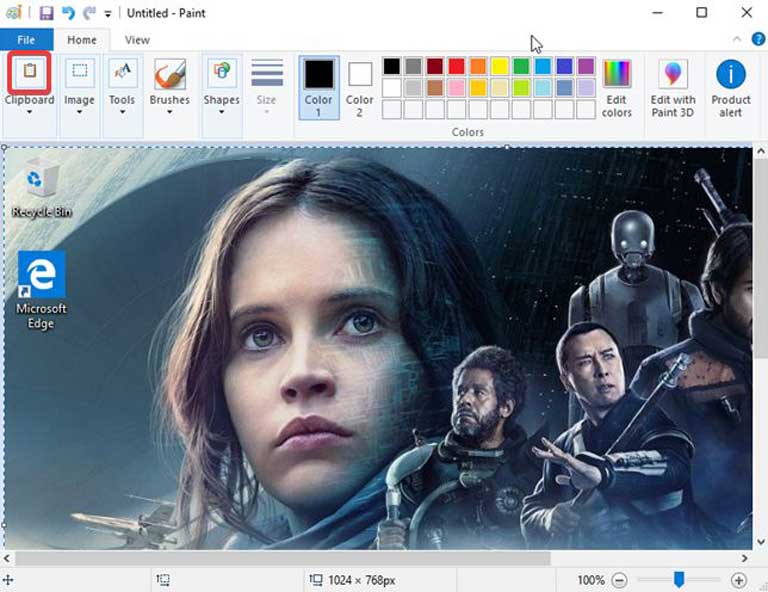The height and width of the screenshot is (592, 768).
Task: Open the File menu
Action: pyautogui.click(x=26, y=40)
